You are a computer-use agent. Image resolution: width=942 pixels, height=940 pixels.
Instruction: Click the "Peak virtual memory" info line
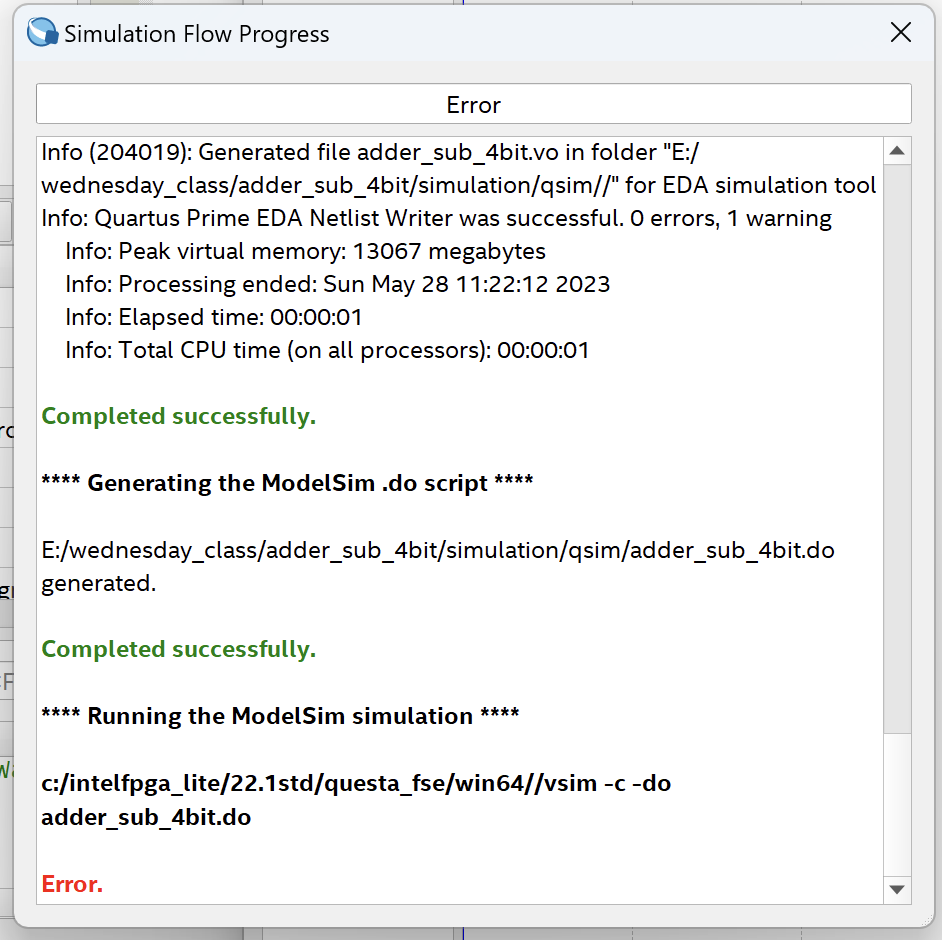(305, 250)
